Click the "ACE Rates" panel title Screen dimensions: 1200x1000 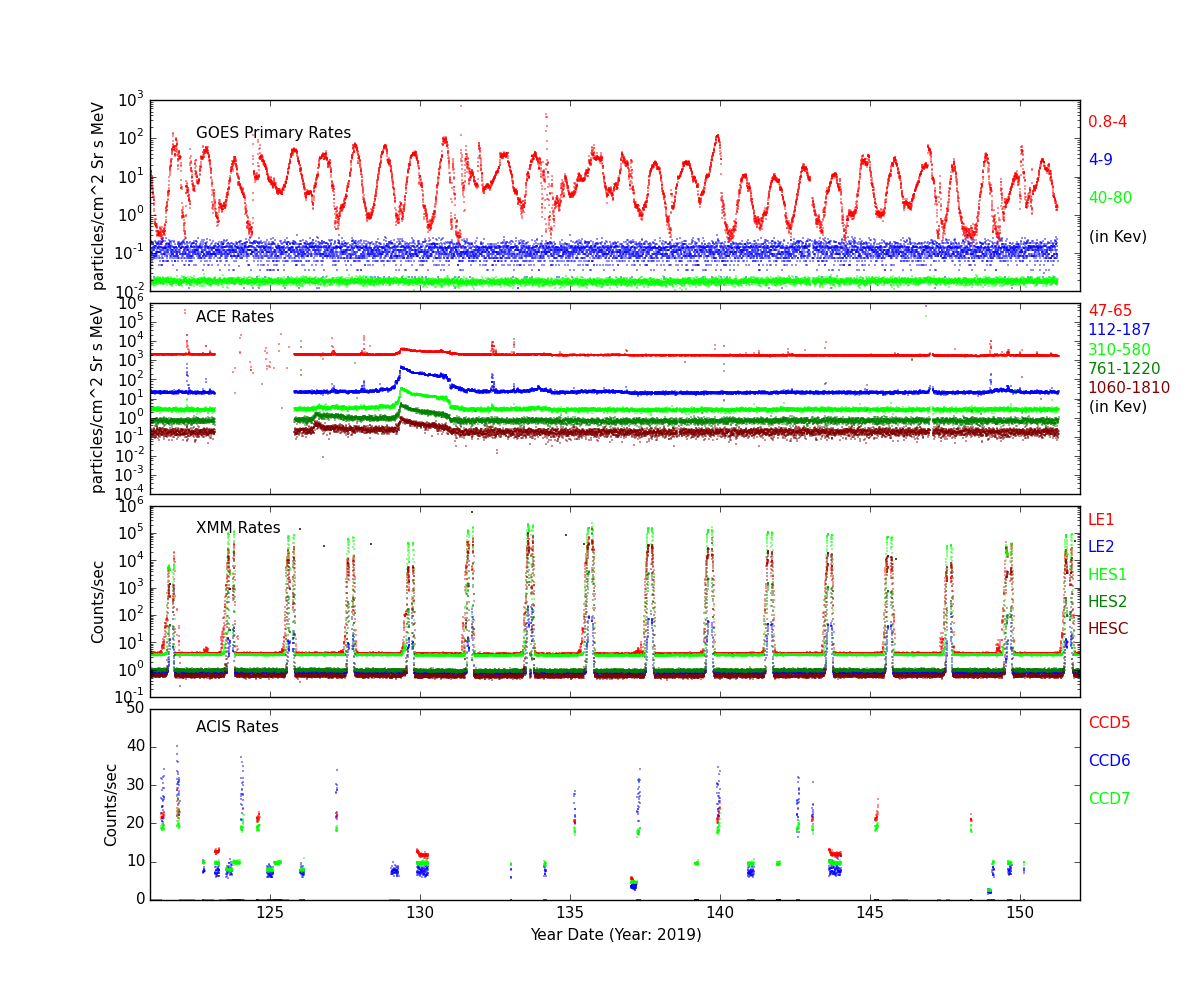point(234,317)
